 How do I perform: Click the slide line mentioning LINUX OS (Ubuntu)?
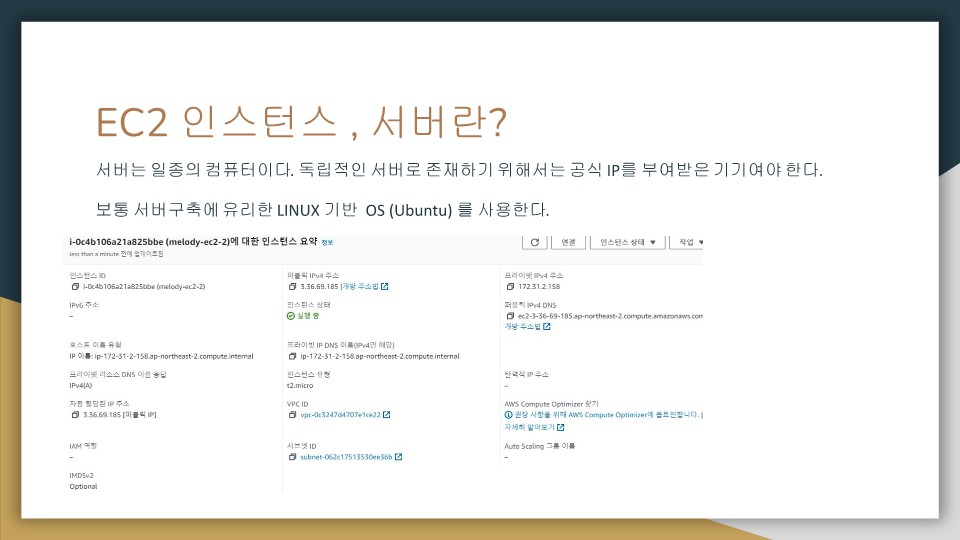[x=322, y=210]
